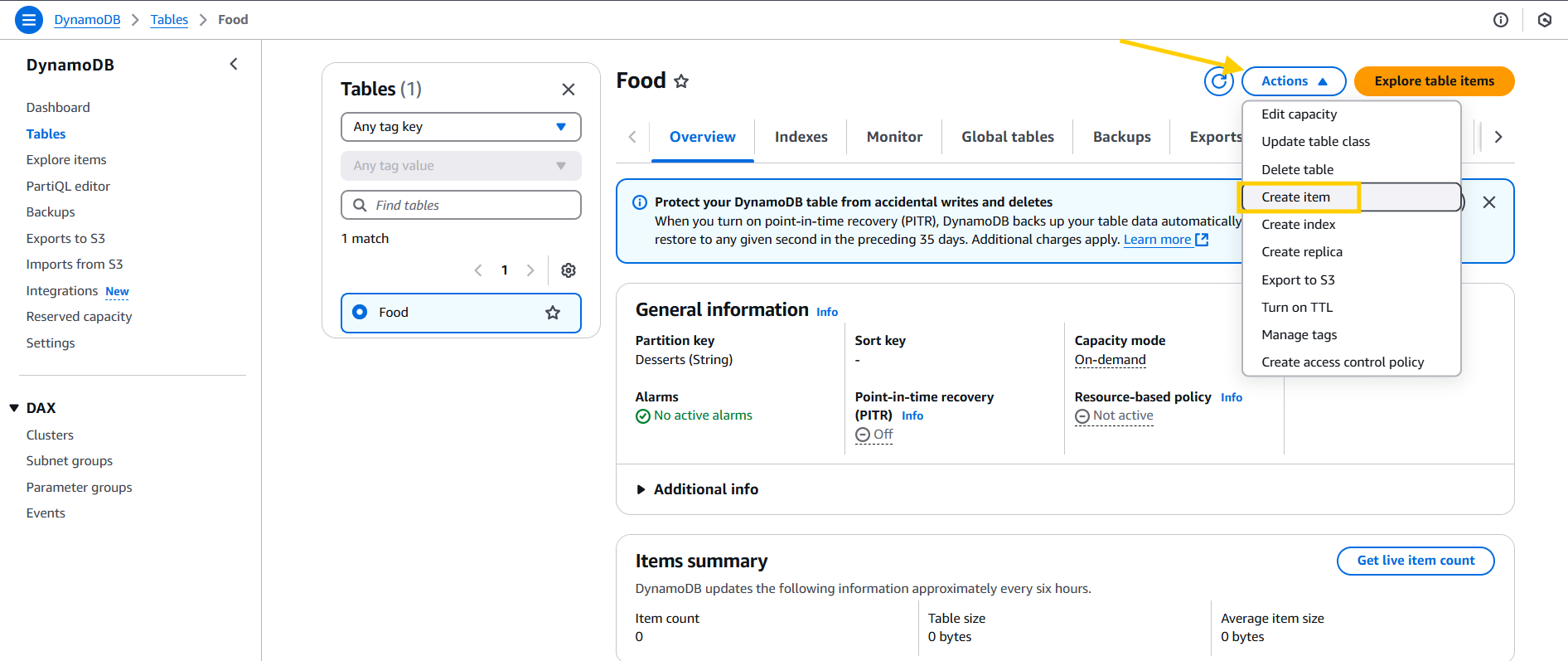
Task: Click Explore table items button
Action: pos(1434,81)
